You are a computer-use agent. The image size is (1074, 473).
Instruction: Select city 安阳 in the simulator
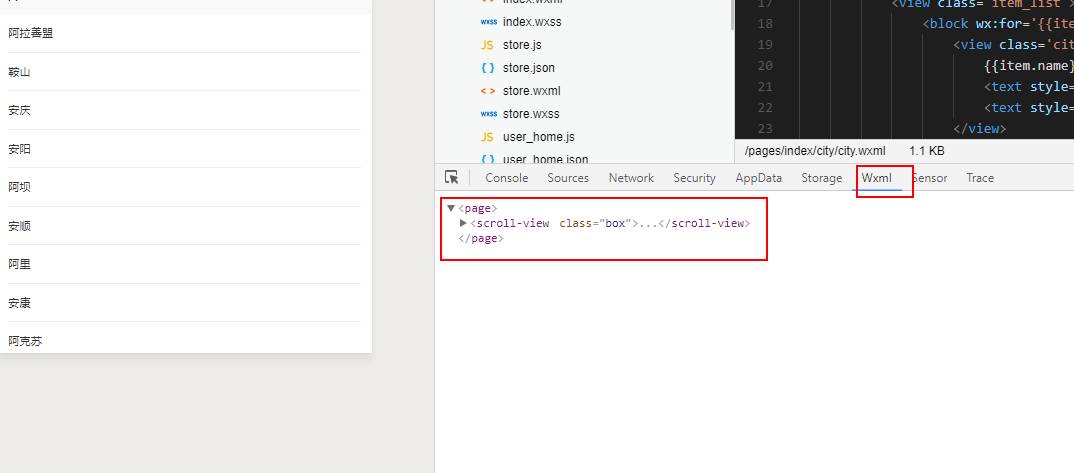click(x=19, y=149)
